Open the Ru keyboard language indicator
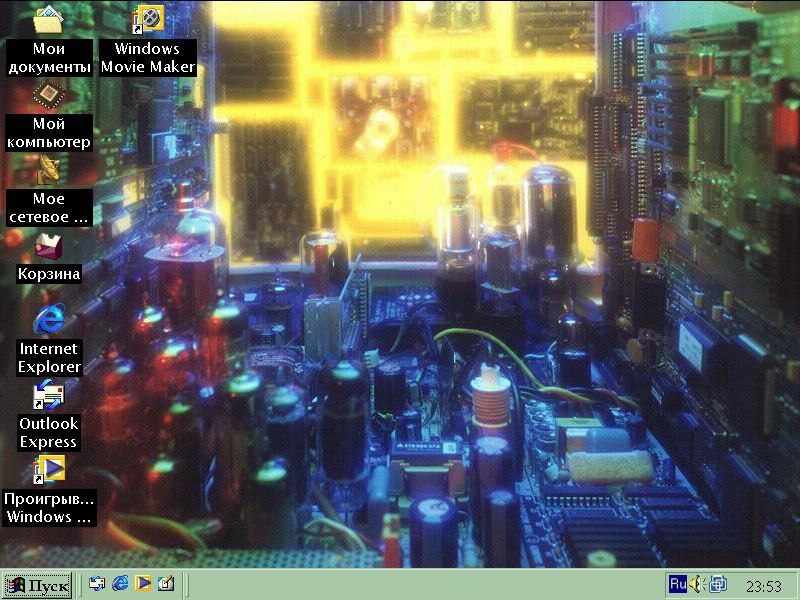Image resolution: width=800 pixels, height=600 pixels. [678, 584]
